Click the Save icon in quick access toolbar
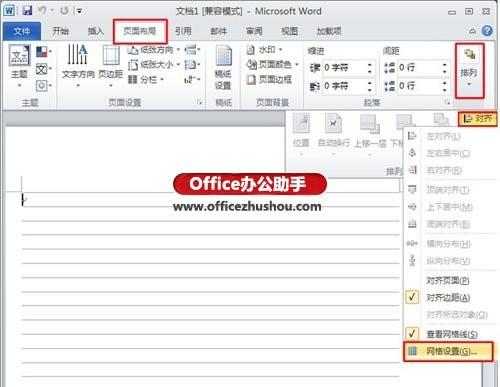Viewport: 500px width, 387px height. click(x=27, y=11)
